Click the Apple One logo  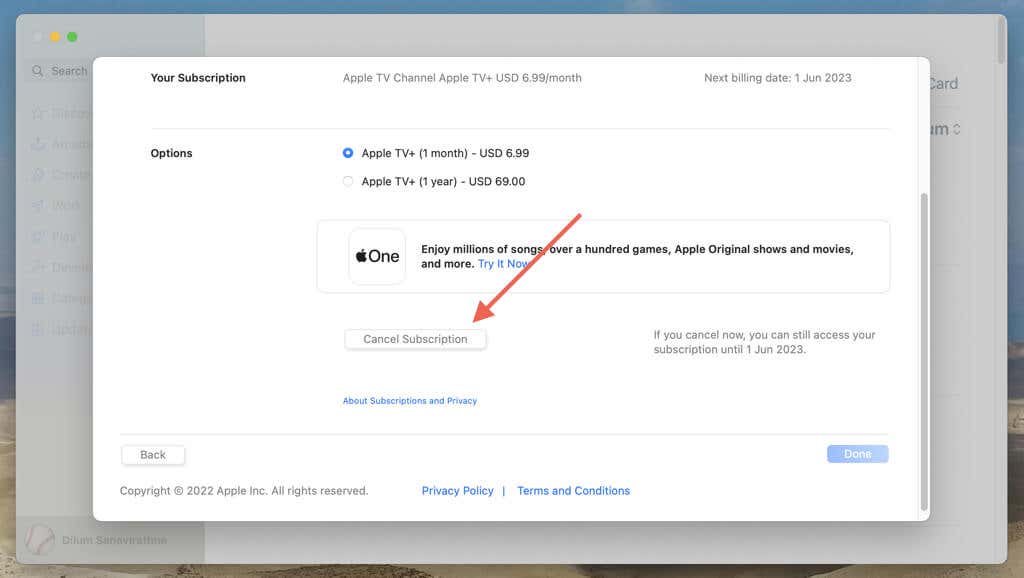[x=377, y=256]
